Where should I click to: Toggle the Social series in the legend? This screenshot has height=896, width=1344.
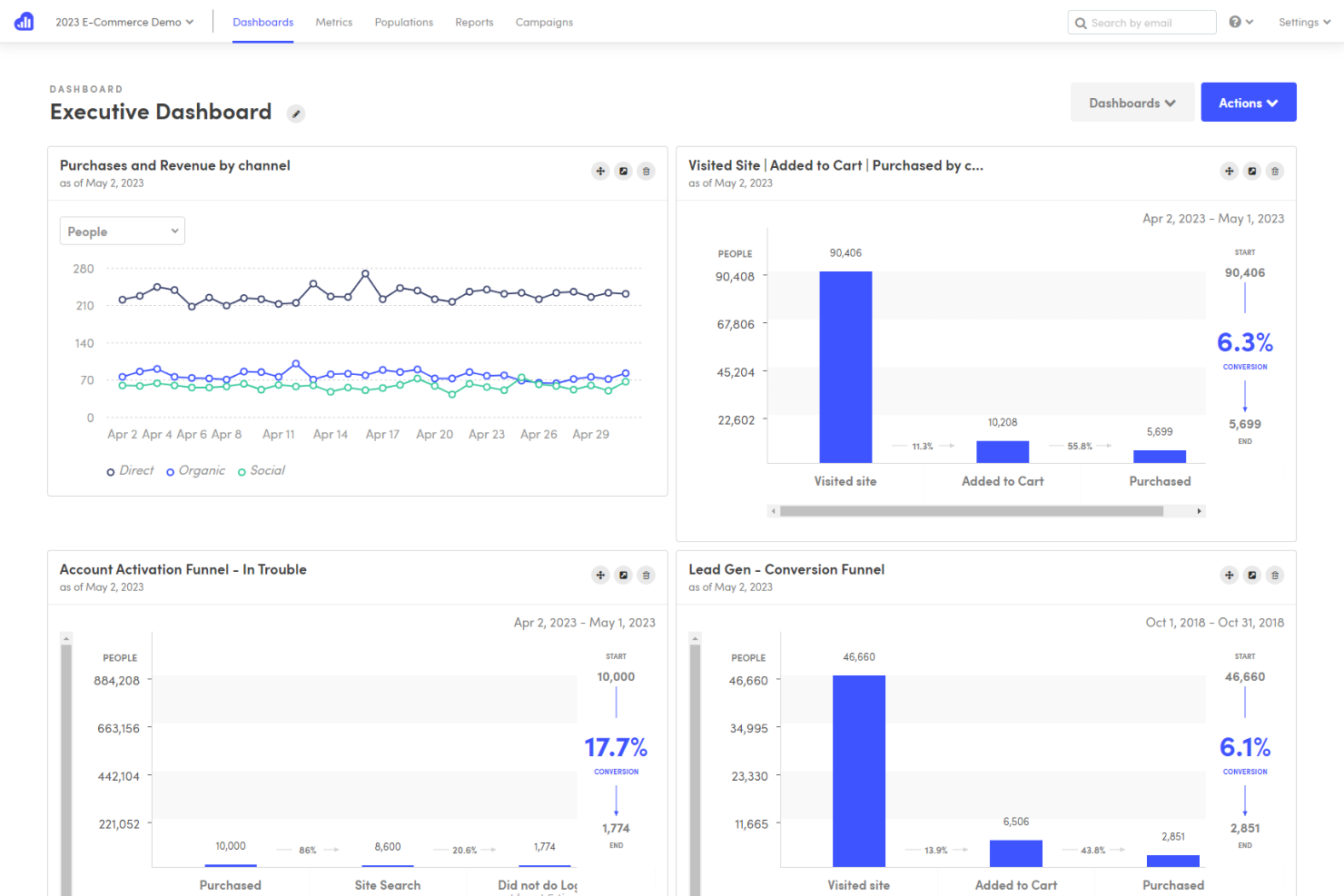[x=262, y=470]
